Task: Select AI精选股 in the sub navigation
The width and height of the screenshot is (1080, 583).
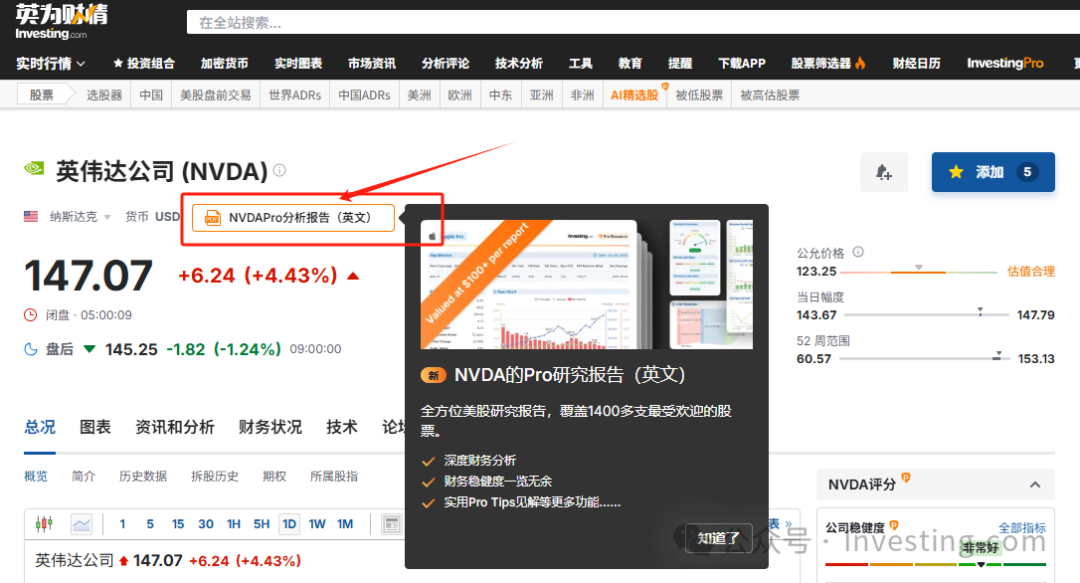Action: (634, 95)
